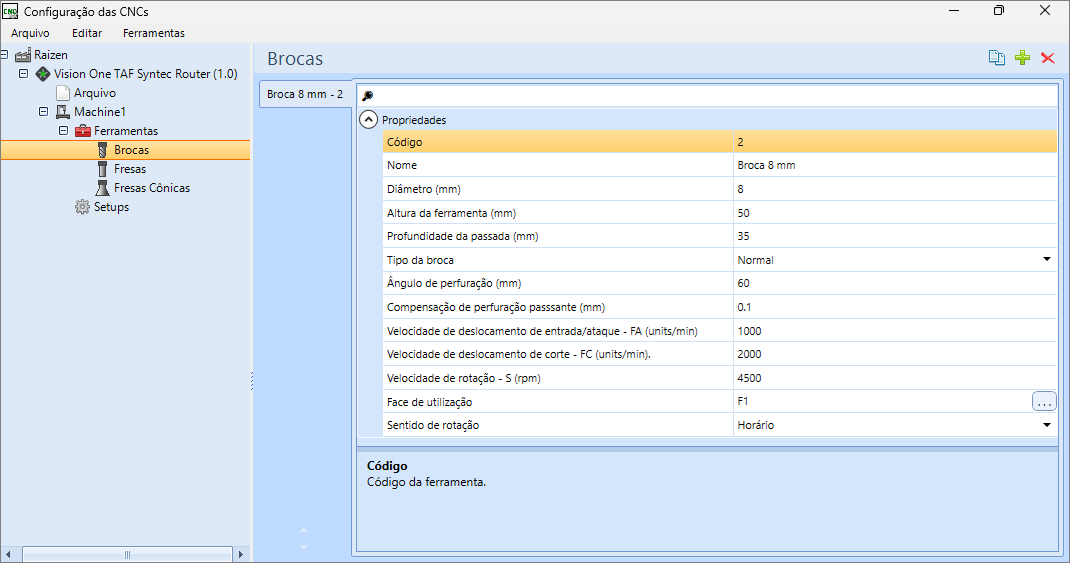
Task: Click the Brocas panel heading
Action: 295,59
